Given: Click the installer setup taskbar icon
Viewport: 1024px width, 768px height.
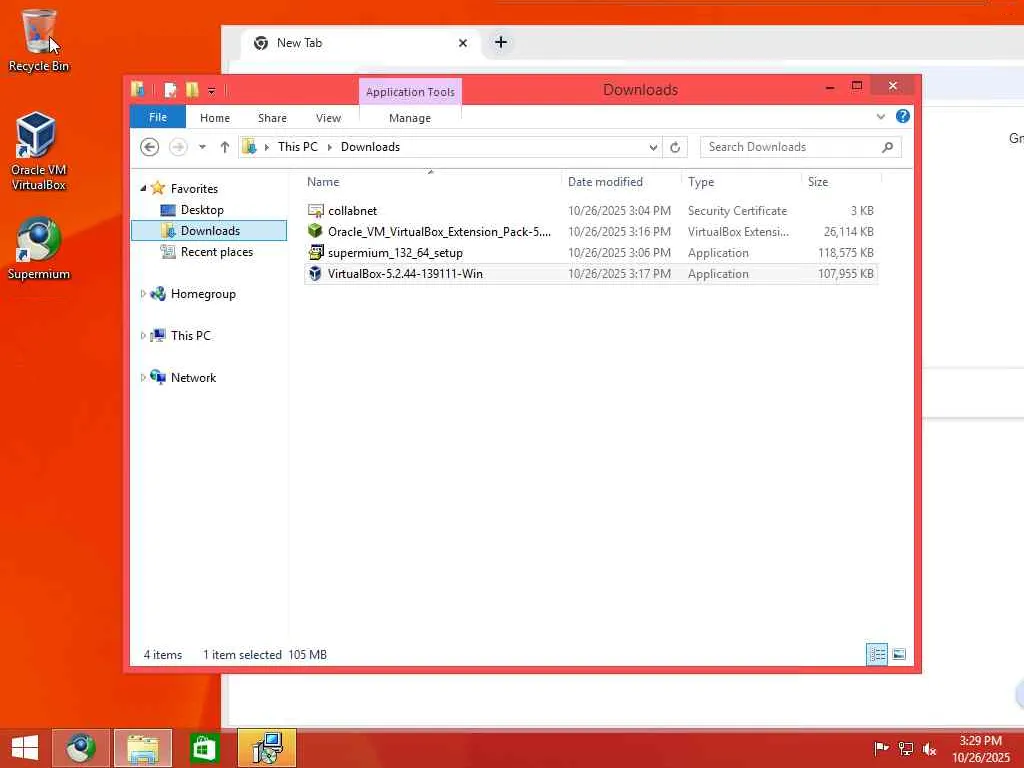Looking at the screenshot, I should [x=266, y=748].
